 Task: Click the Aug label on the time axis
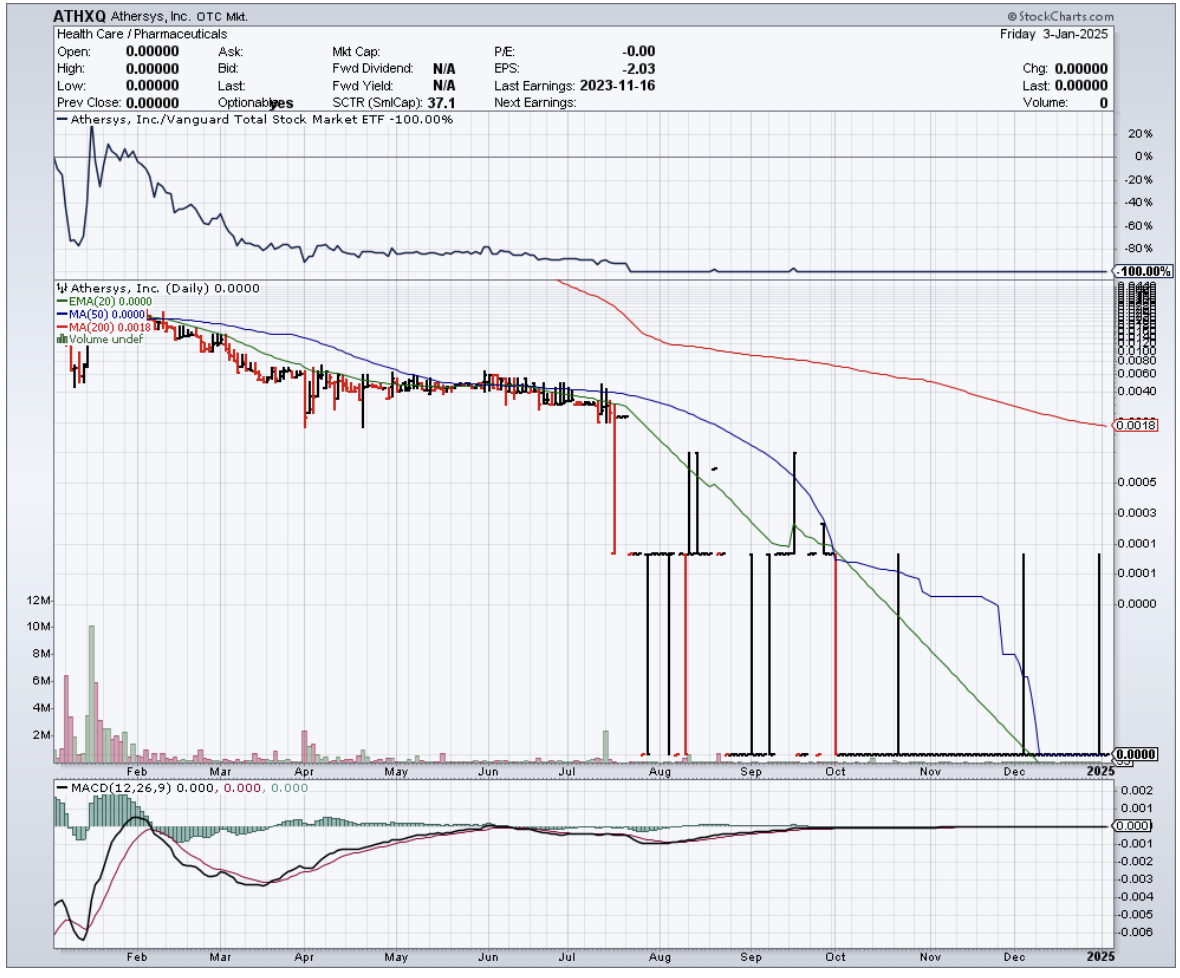658,772
